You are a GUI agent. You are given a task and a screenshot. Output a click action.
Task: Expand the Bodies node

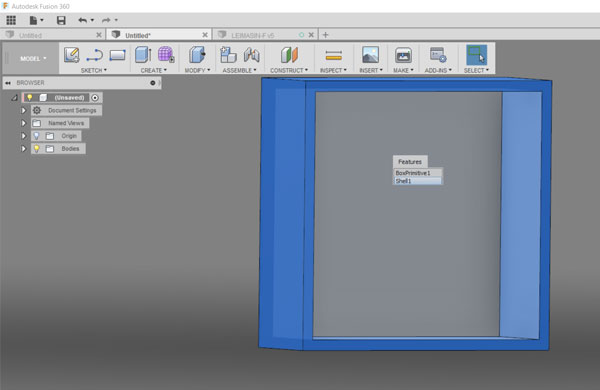click(23, 148)
